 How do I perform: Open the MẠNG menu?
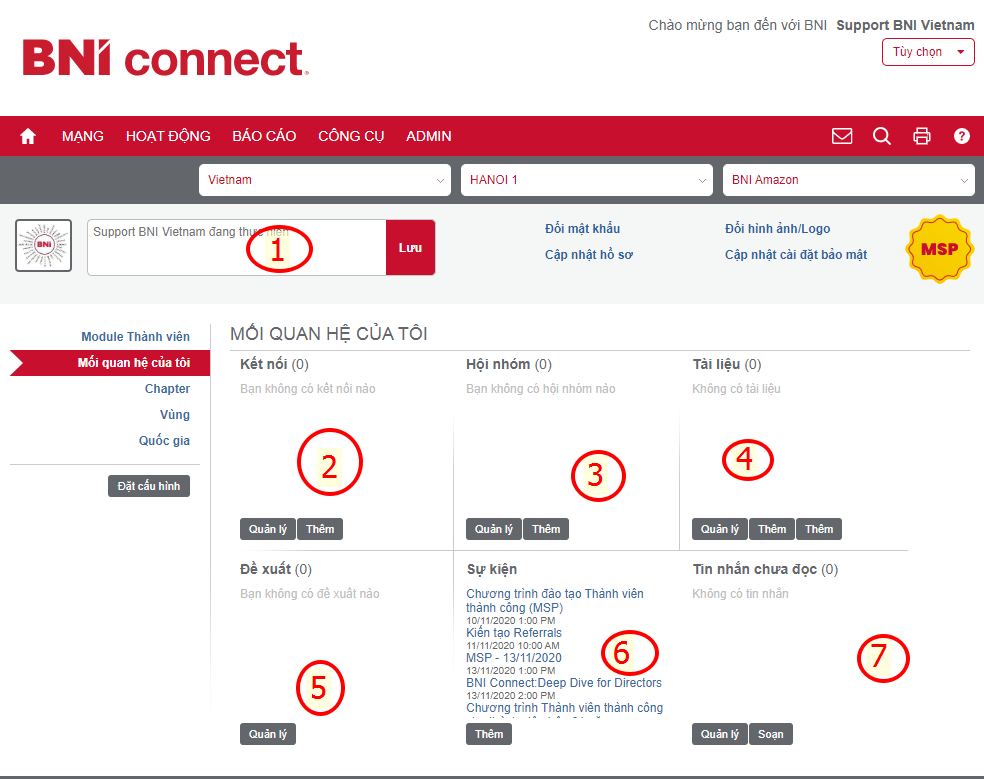point(83,136)
